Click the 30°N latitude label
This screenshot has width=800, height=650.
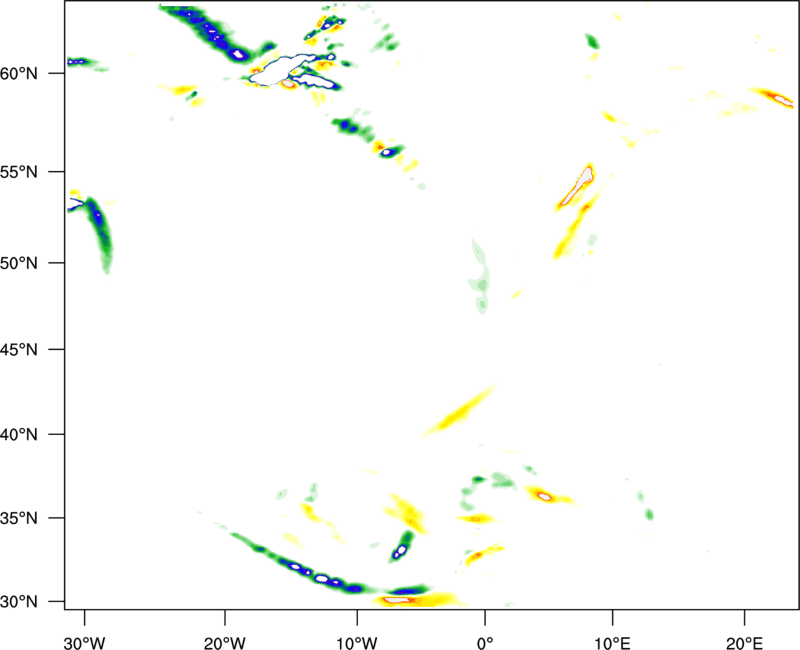pyautogui.click(x=19, y=602)
